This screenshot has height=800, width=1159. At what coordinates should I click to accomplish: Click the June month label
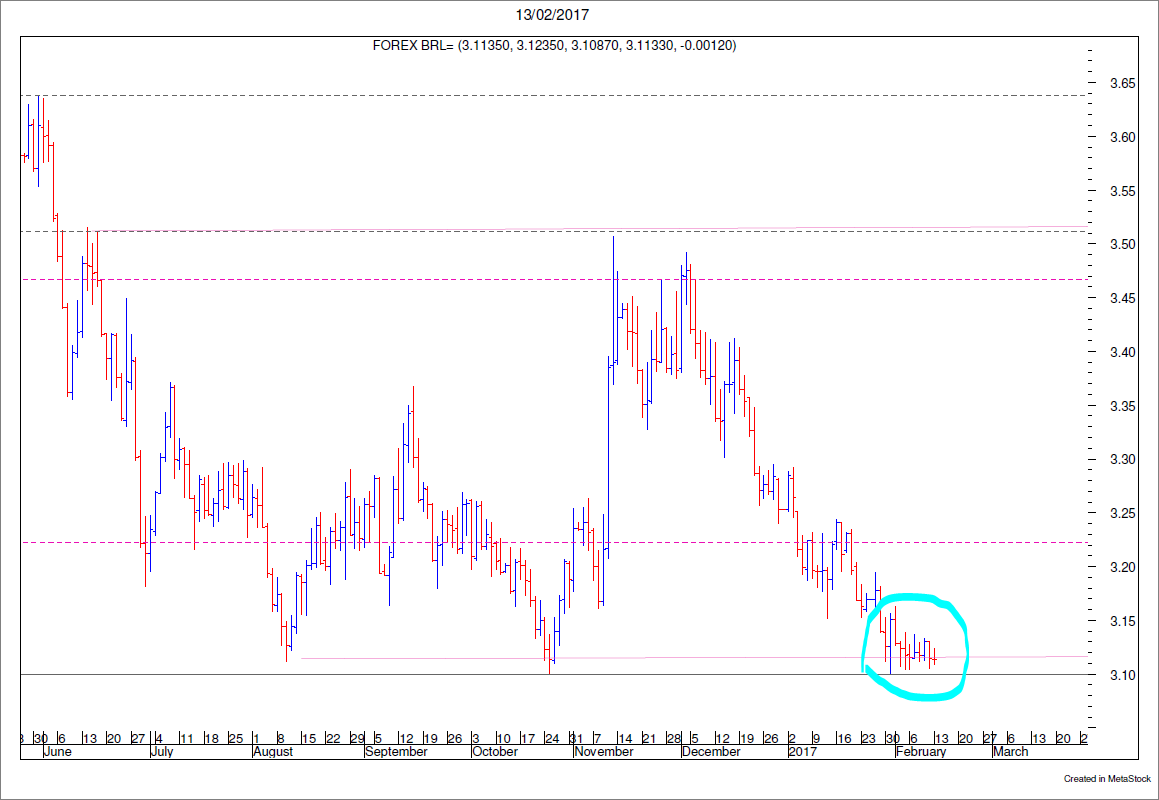click(58, 752)
